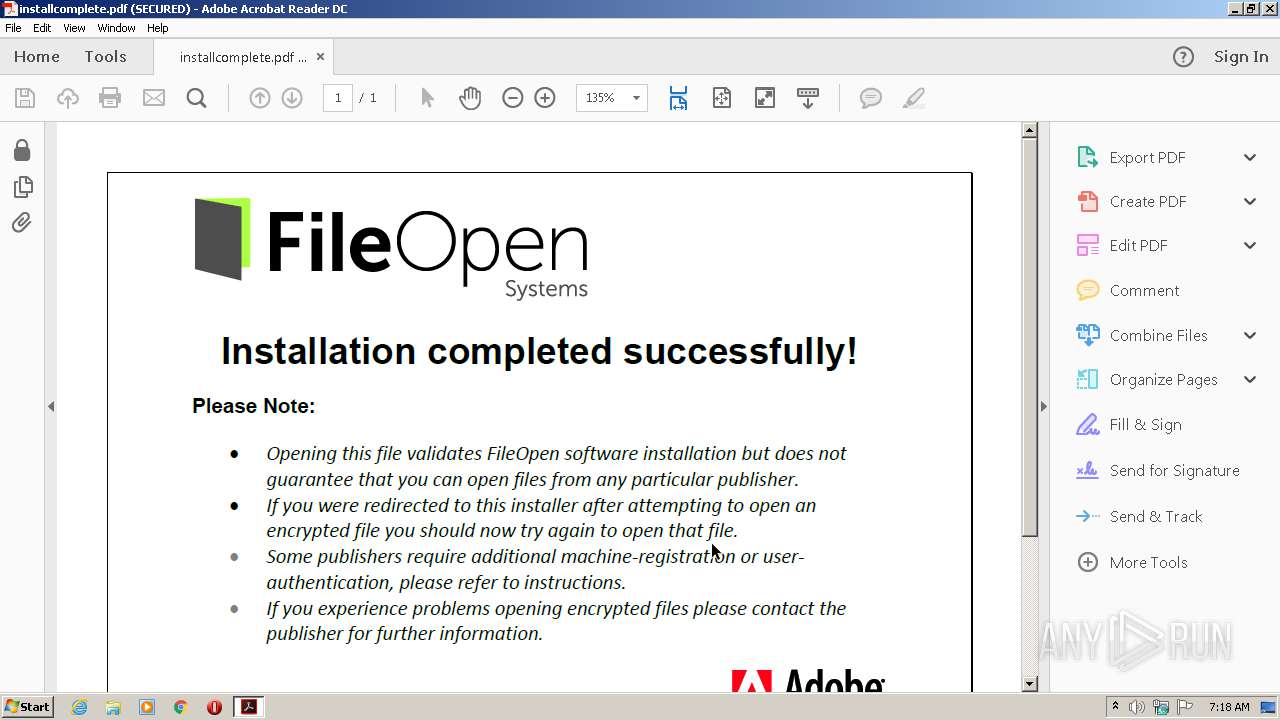Click the page number input field
This screenshot has height=720, width=1280.
pyautogui.click(x=338, y=98)
